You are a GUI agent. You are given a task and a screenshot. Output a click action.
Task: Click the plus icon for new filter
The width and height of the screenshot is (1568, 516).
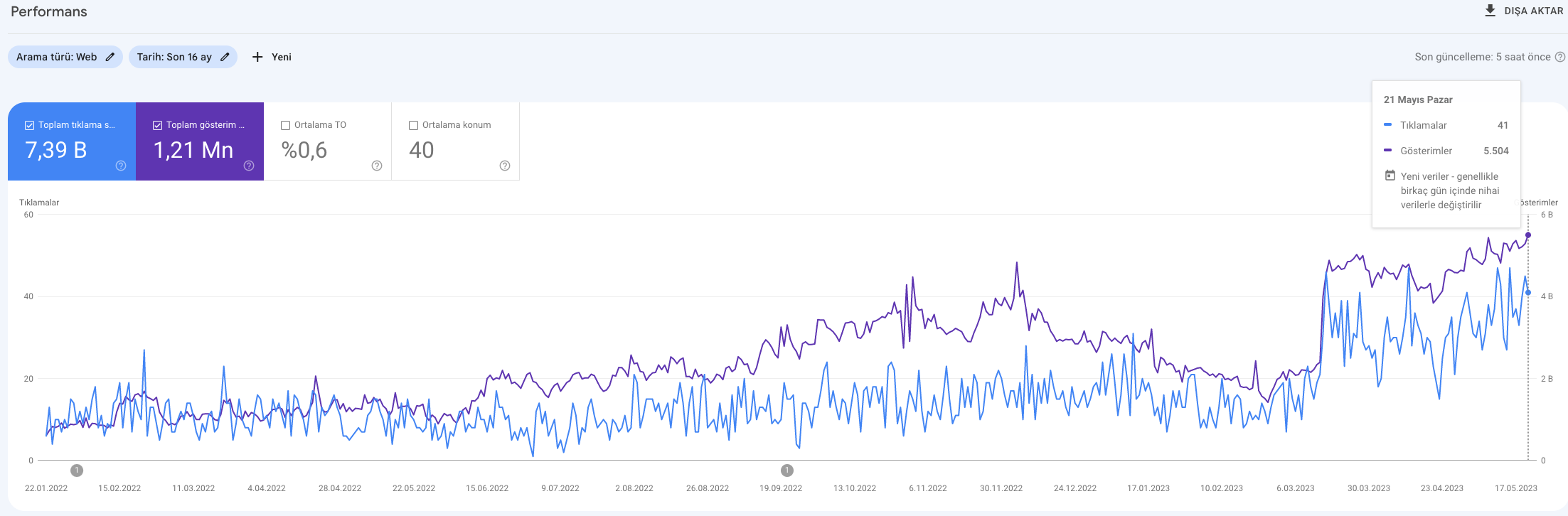(x=257, y=57)
